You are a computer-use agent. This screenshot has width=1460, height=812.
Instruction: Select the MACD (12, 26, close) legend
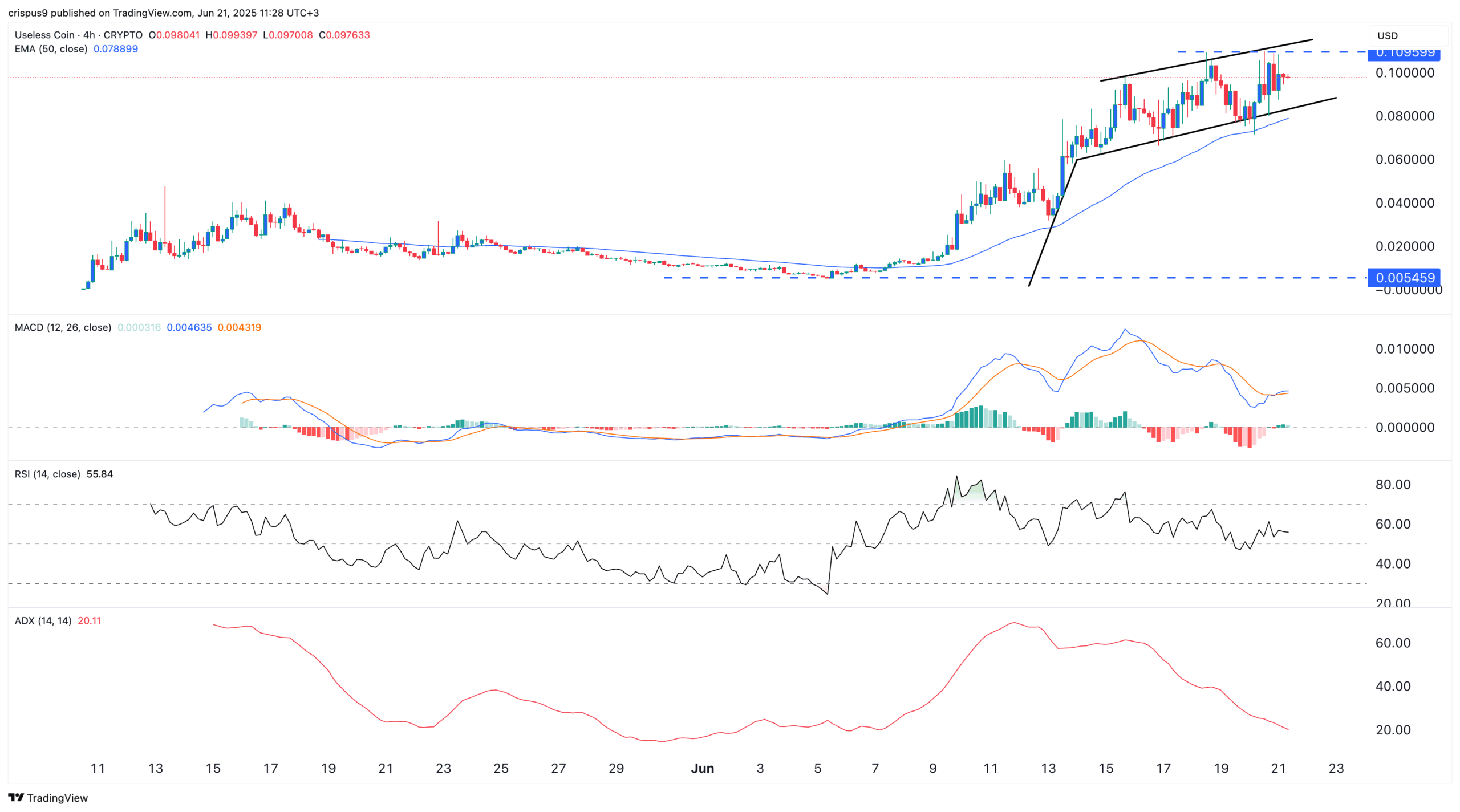63,327
